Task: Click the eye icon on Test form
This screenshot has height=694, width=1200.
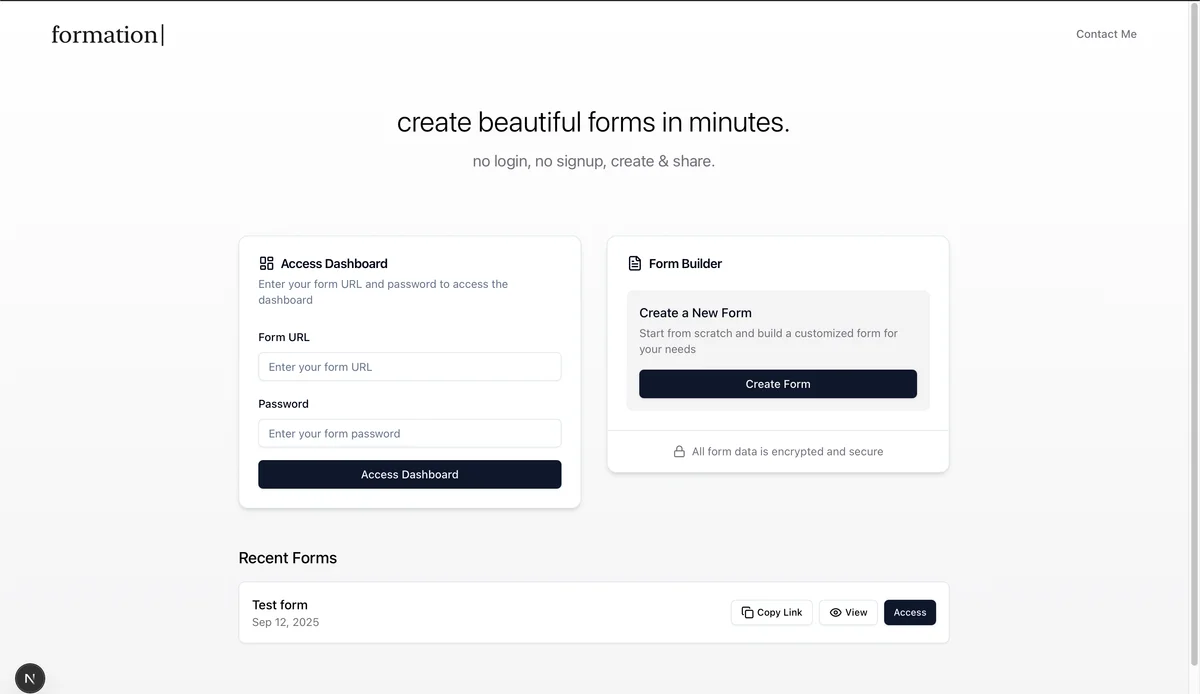Action: click(x=835, y=612)
